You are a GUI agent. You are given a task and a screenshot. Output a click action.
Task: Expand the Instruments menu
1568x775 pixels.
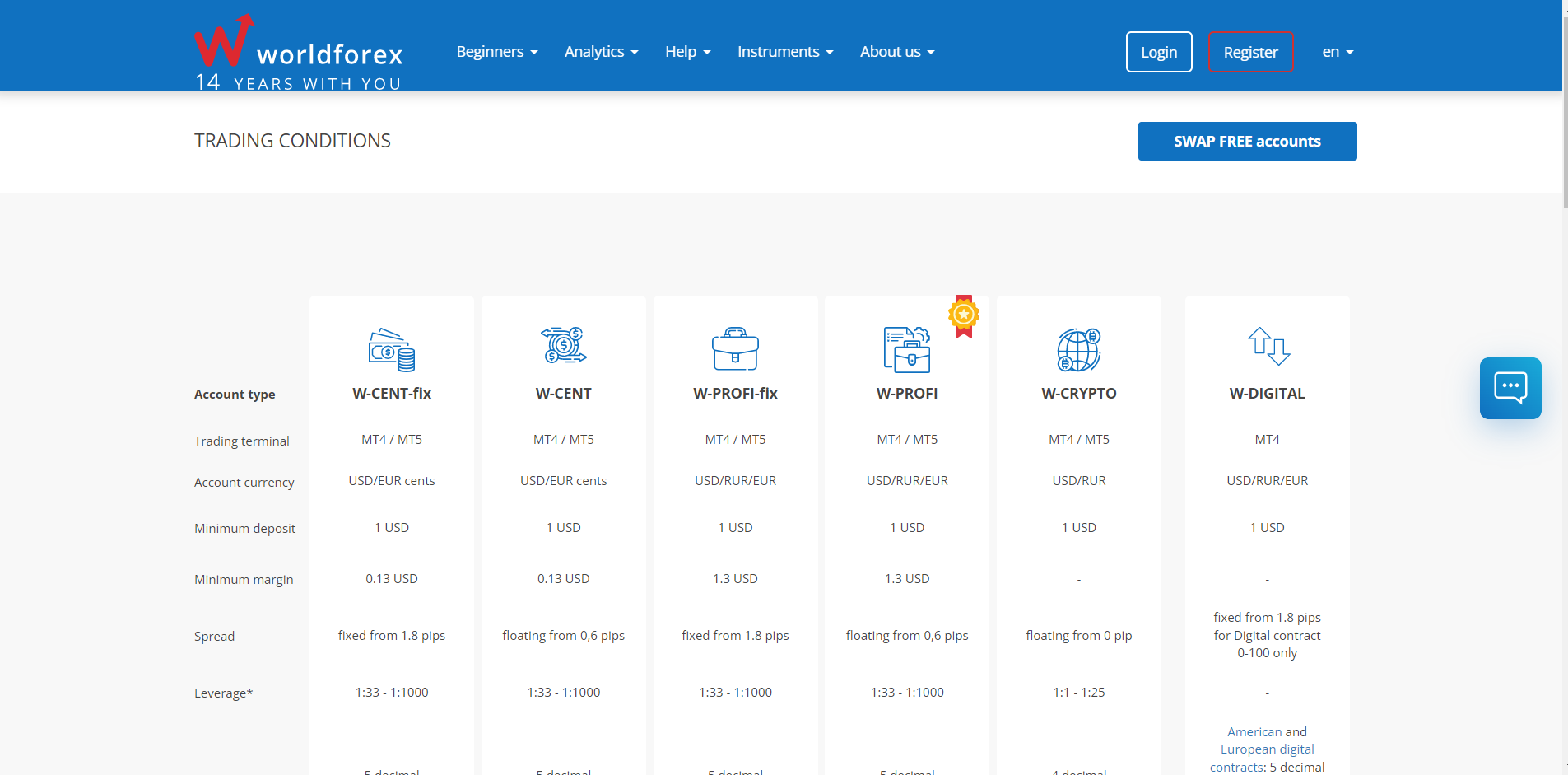785,52
